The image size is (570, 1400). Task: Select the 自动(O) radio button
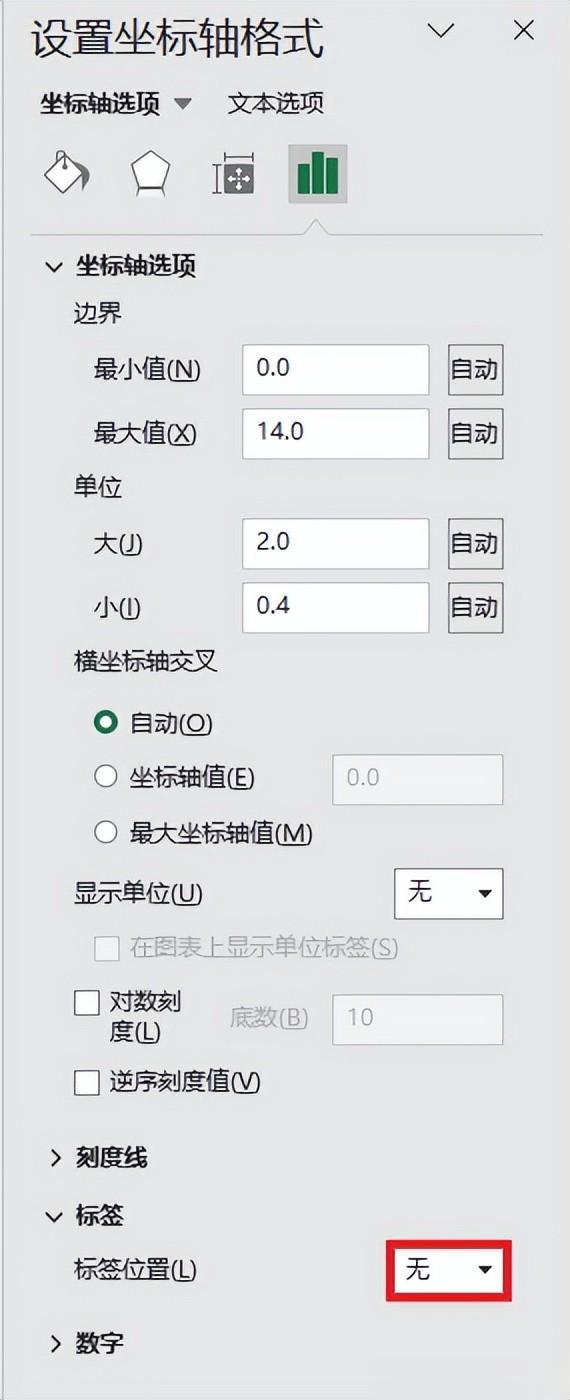pyautogui.click(x=106, y=722)
